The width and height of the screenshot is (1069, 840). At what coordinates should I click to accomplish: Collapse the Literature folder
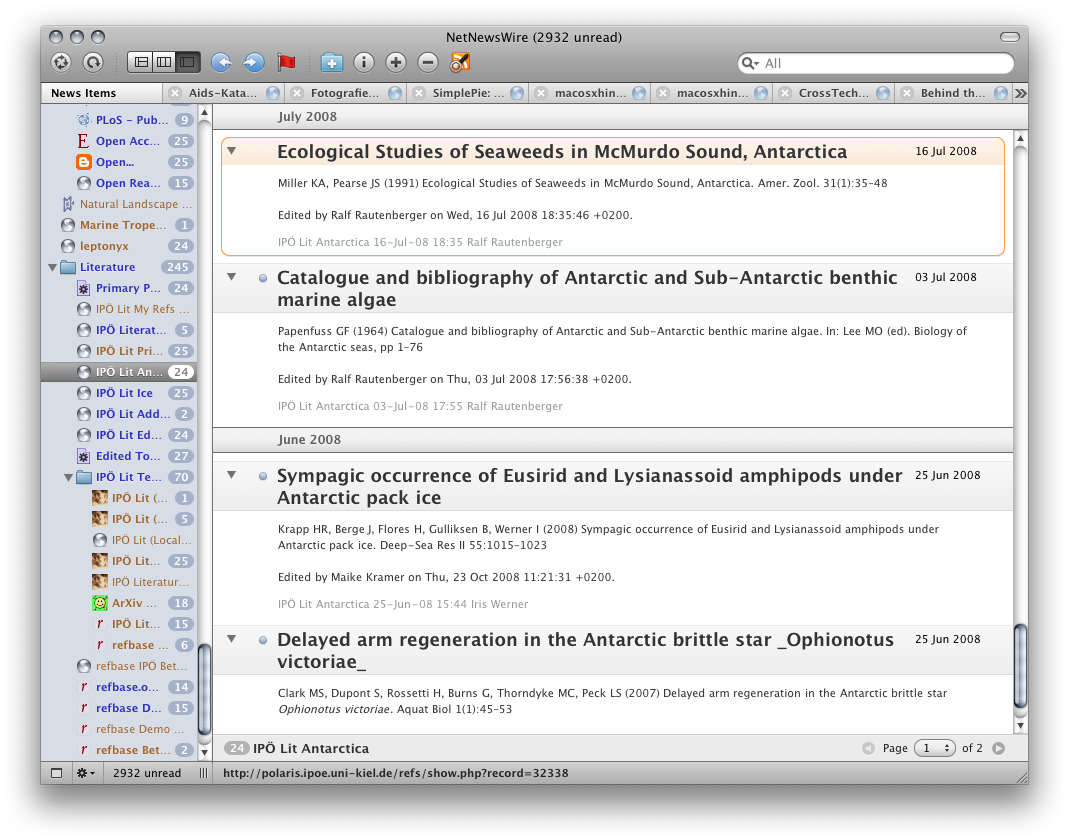coord(52,267)
